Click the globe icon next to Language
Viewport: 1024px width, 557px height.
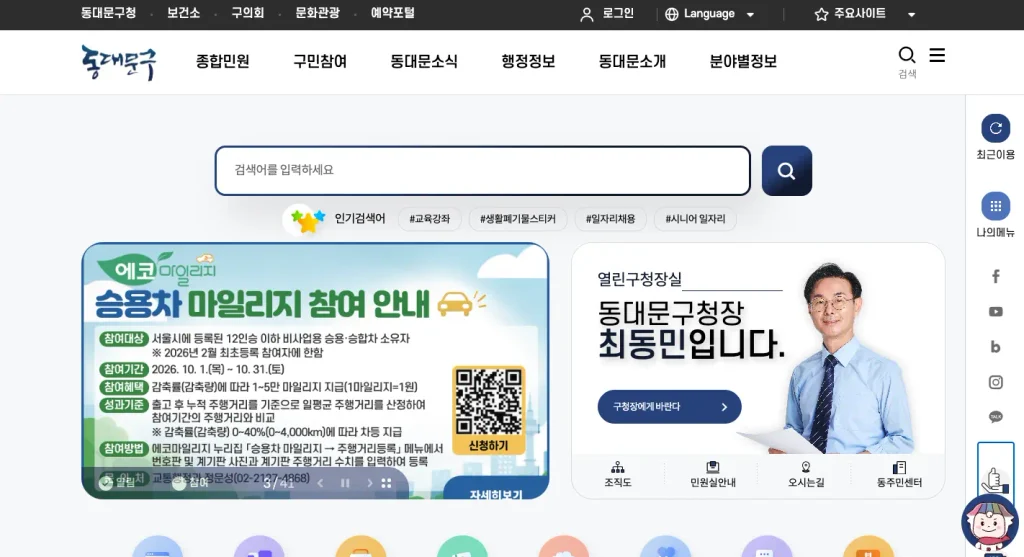(x=671, y=14)
